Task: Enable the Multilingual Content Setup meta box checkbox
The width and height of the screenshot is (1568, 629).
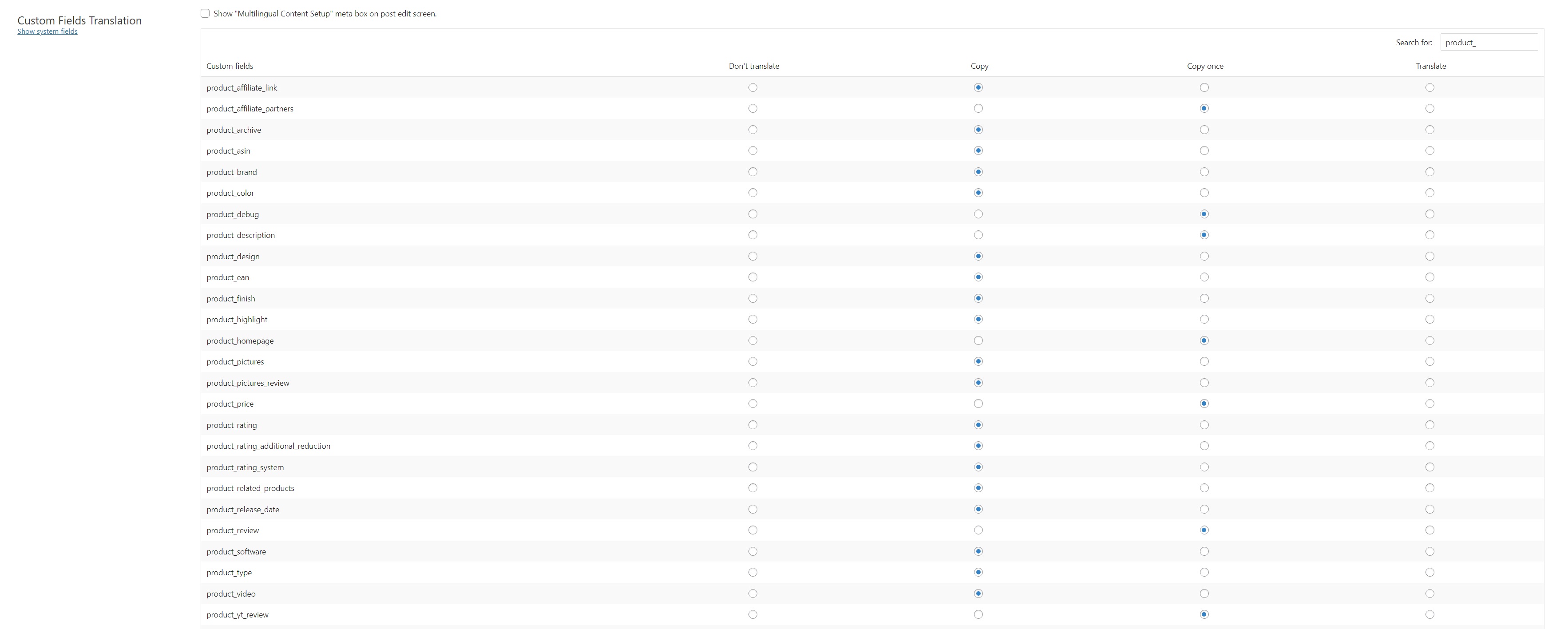Action: (x=205, y=13)
